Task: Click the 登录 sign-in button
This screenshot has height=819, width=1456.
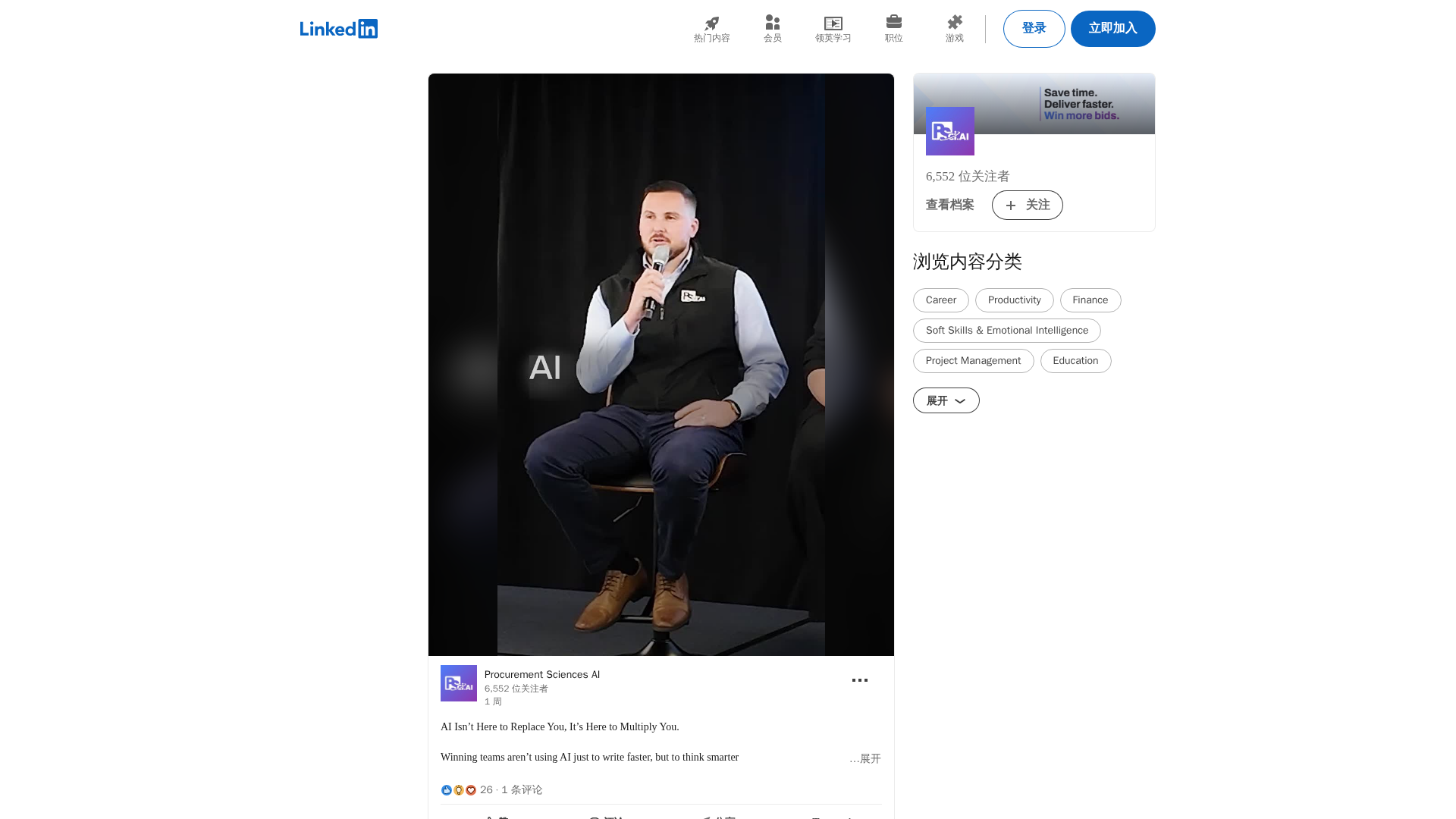Action: 1034,29
